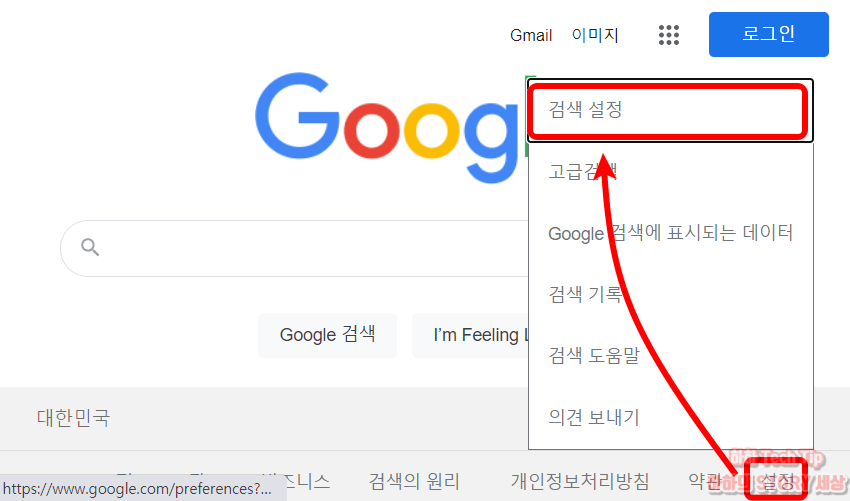Open the Gmail link
Viewport: 850px width, 501px height.
point(531,35)
